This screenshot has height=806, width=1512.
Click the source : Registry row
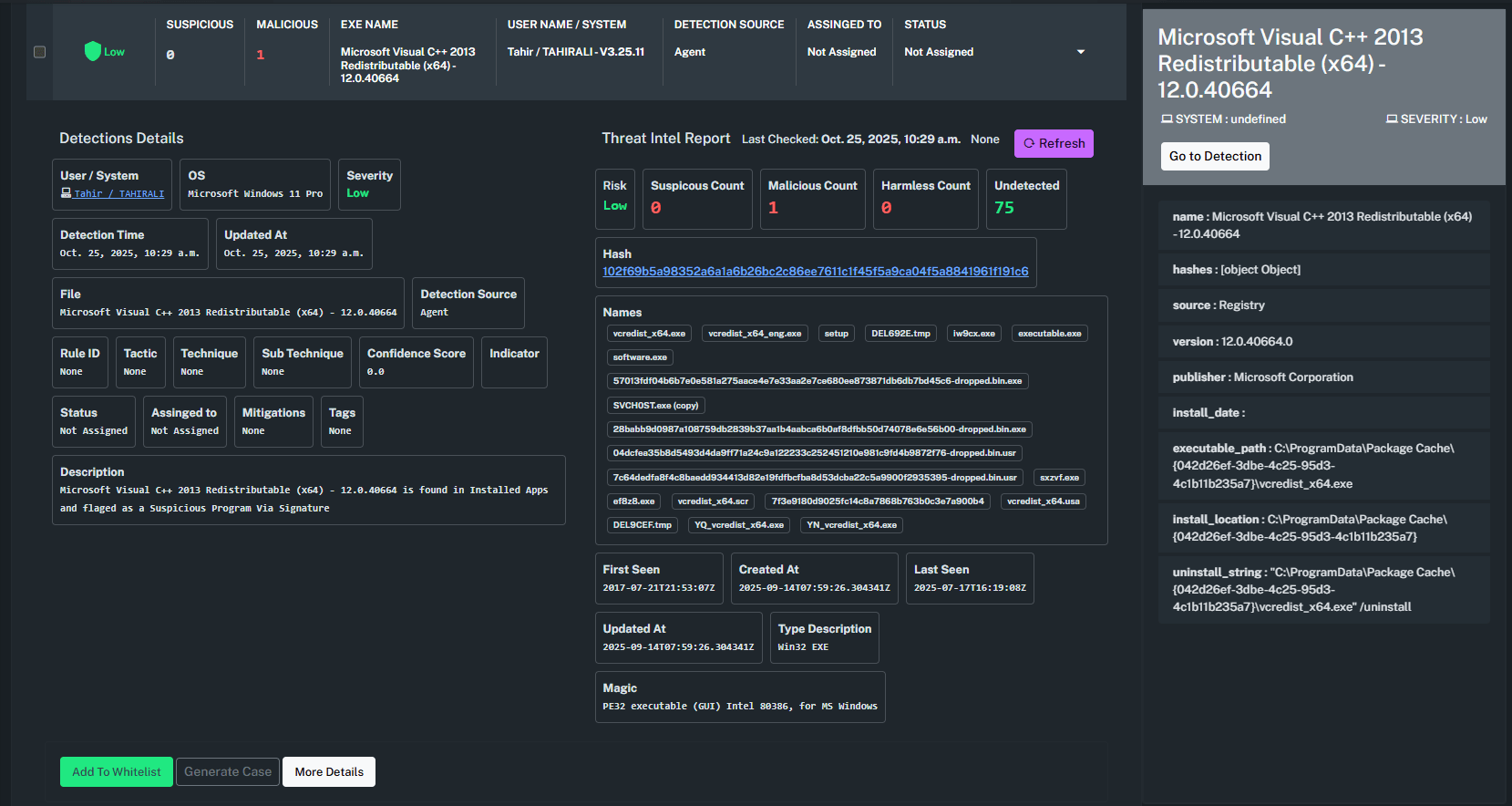point(1324,305)
